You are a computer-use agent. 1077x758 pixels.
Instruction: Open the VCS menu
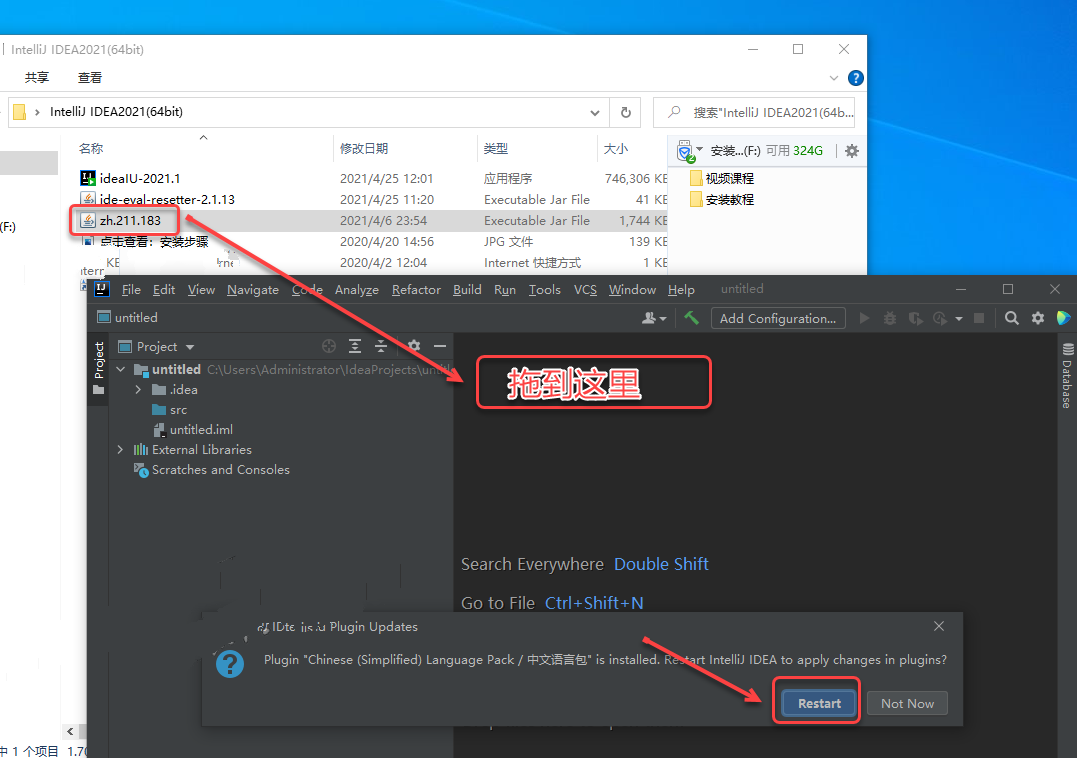click(x=585, y=290)
